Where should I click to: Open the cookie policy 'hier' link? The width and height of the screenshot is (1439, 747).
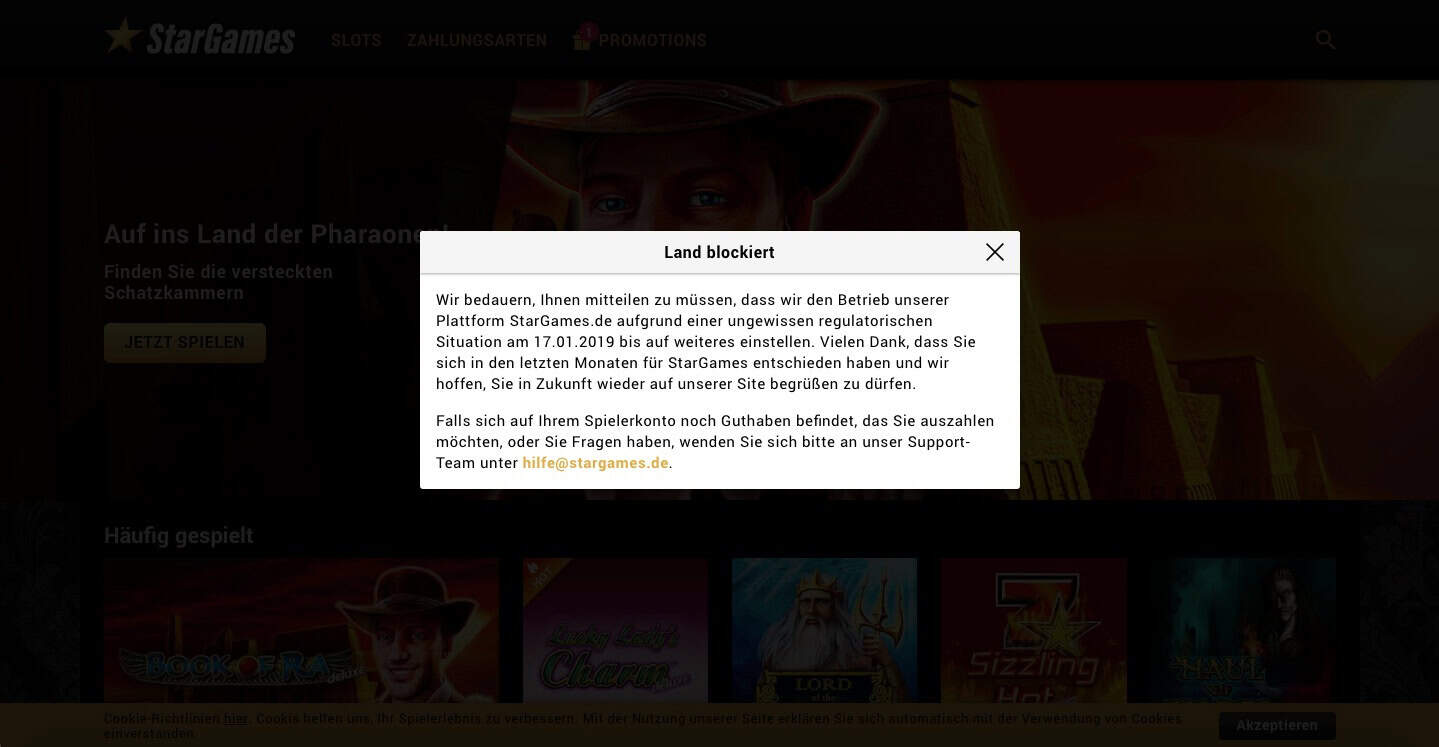tap(235, 718)
